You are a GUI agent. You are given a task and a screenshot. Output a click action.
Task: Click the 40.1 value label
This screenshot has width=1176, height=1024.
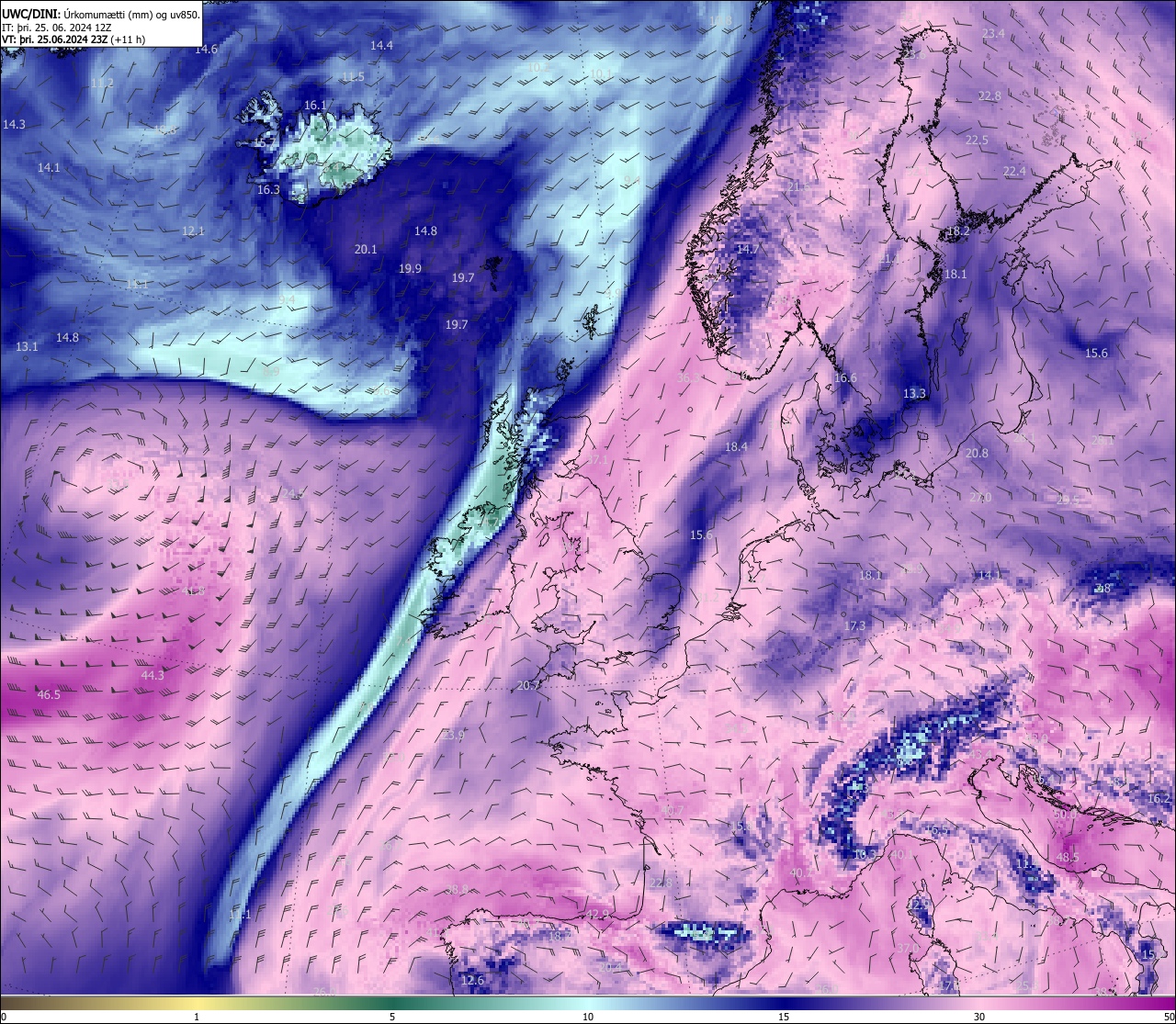point(902,855)
